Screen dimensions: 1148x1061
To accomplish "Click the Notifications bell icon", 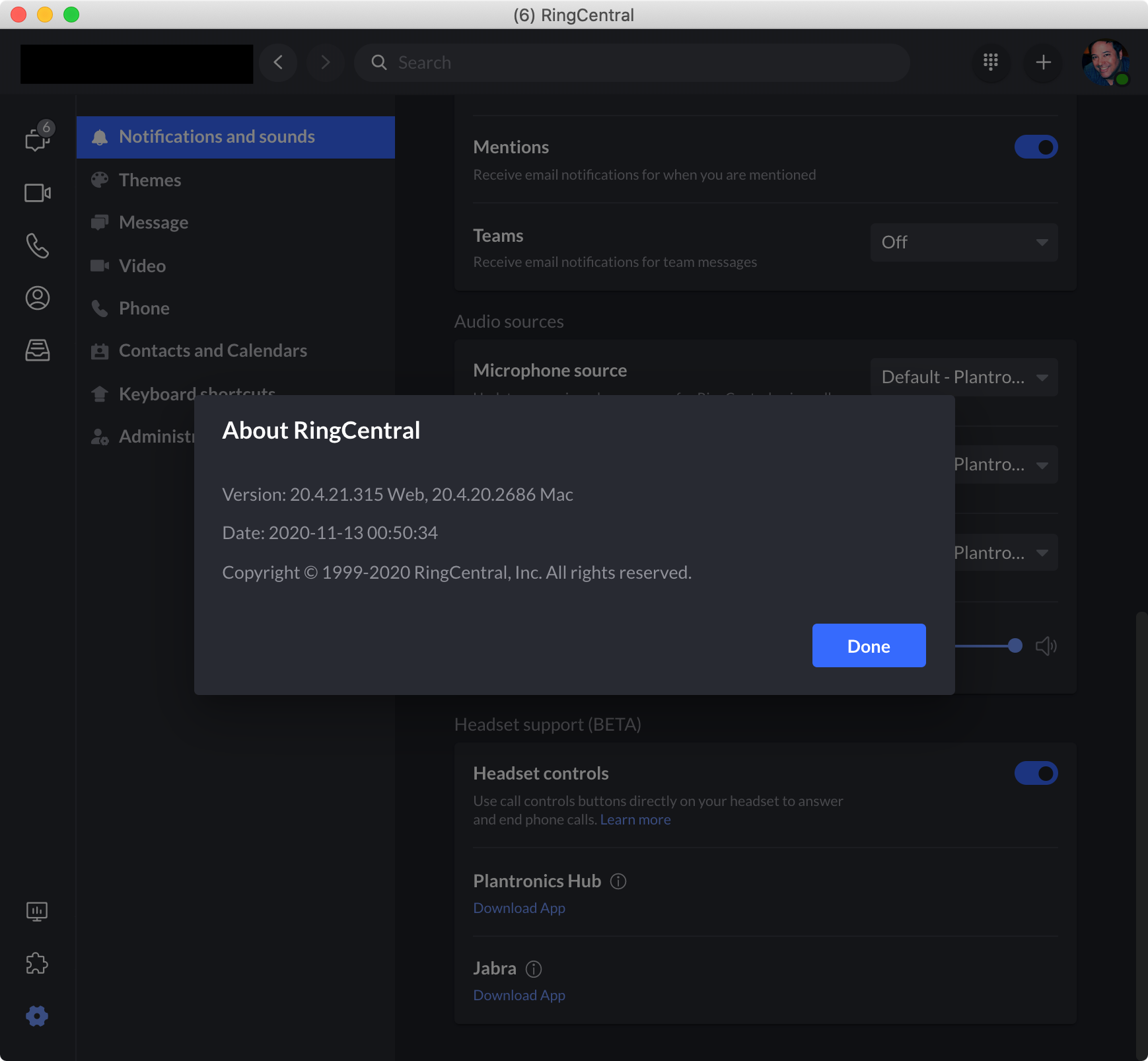I will 100,137.
